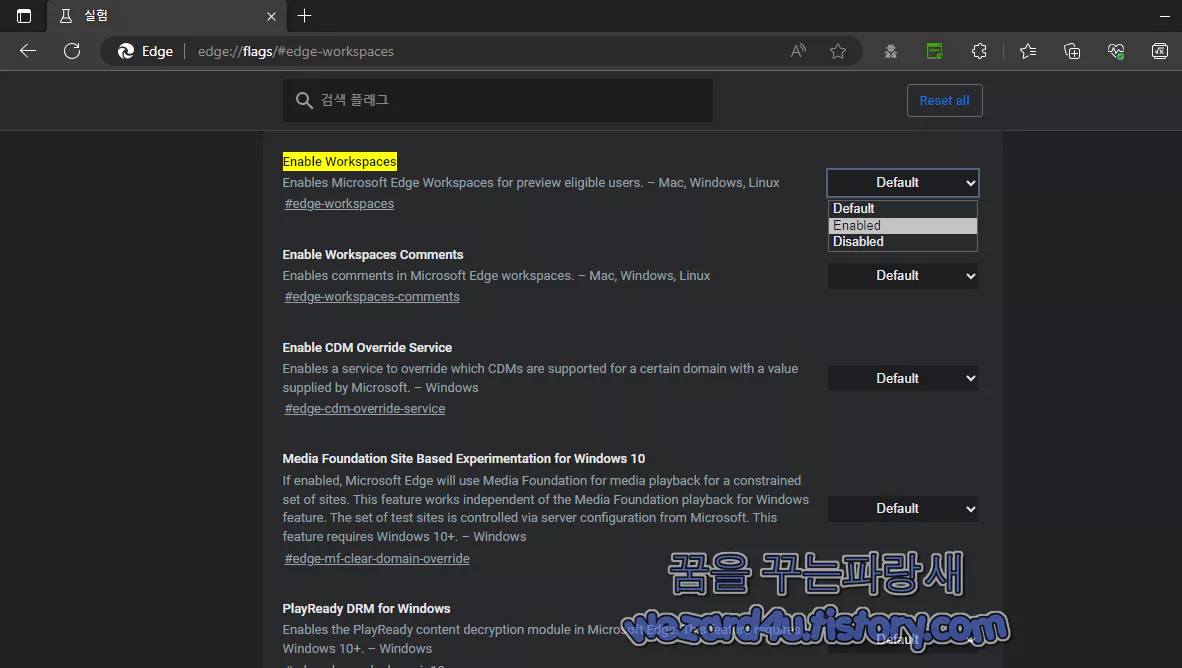Viewport: 1182px width, 668px height.
Task: Click the Extensions puzzle icon
Action: pos(979,50)
